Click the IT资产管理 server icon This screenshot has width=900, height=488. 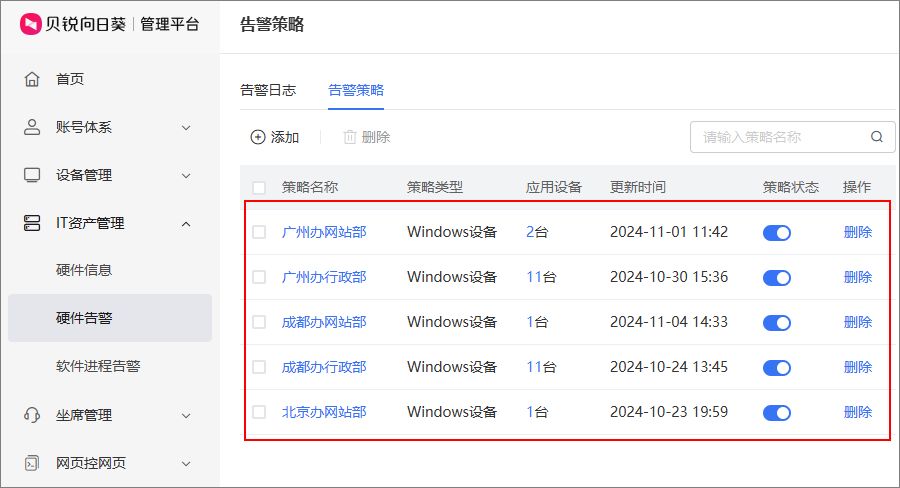(x=32, y=223)
